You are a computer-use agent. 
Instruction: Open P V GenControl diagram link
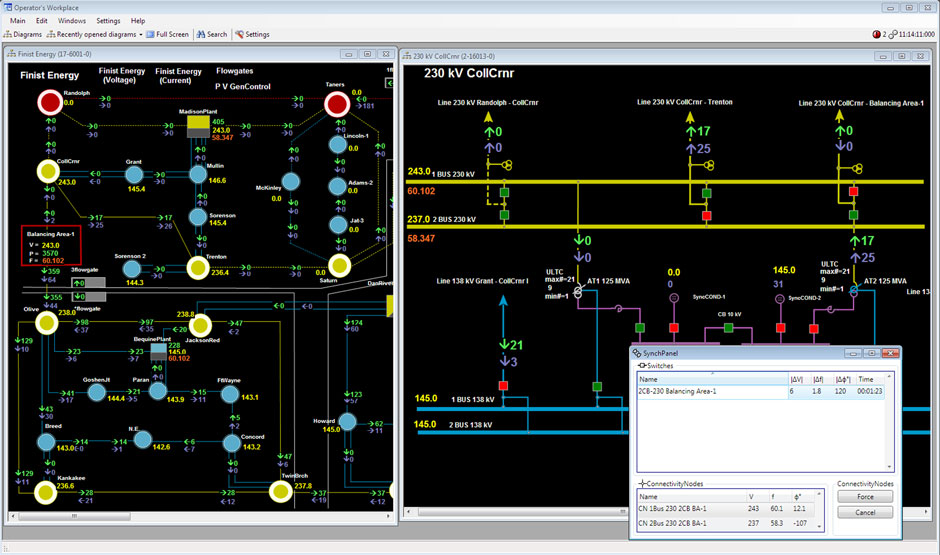pyautogui.click(x=242, y=86)
